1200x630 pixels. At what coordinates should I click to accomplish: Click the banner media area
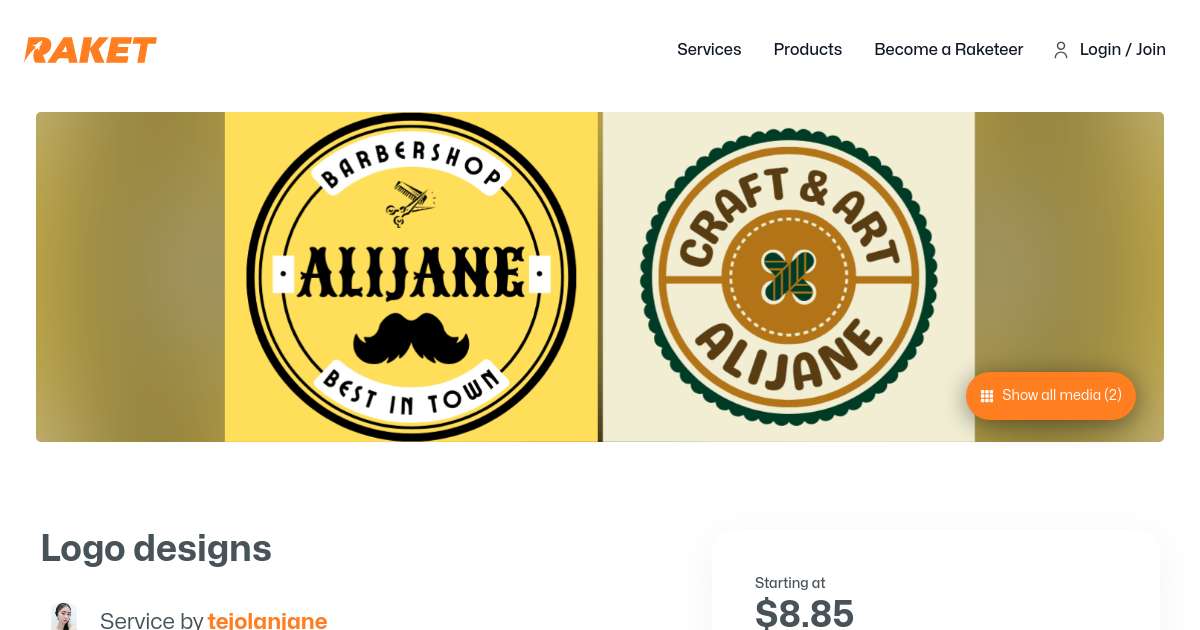[600, 277]
